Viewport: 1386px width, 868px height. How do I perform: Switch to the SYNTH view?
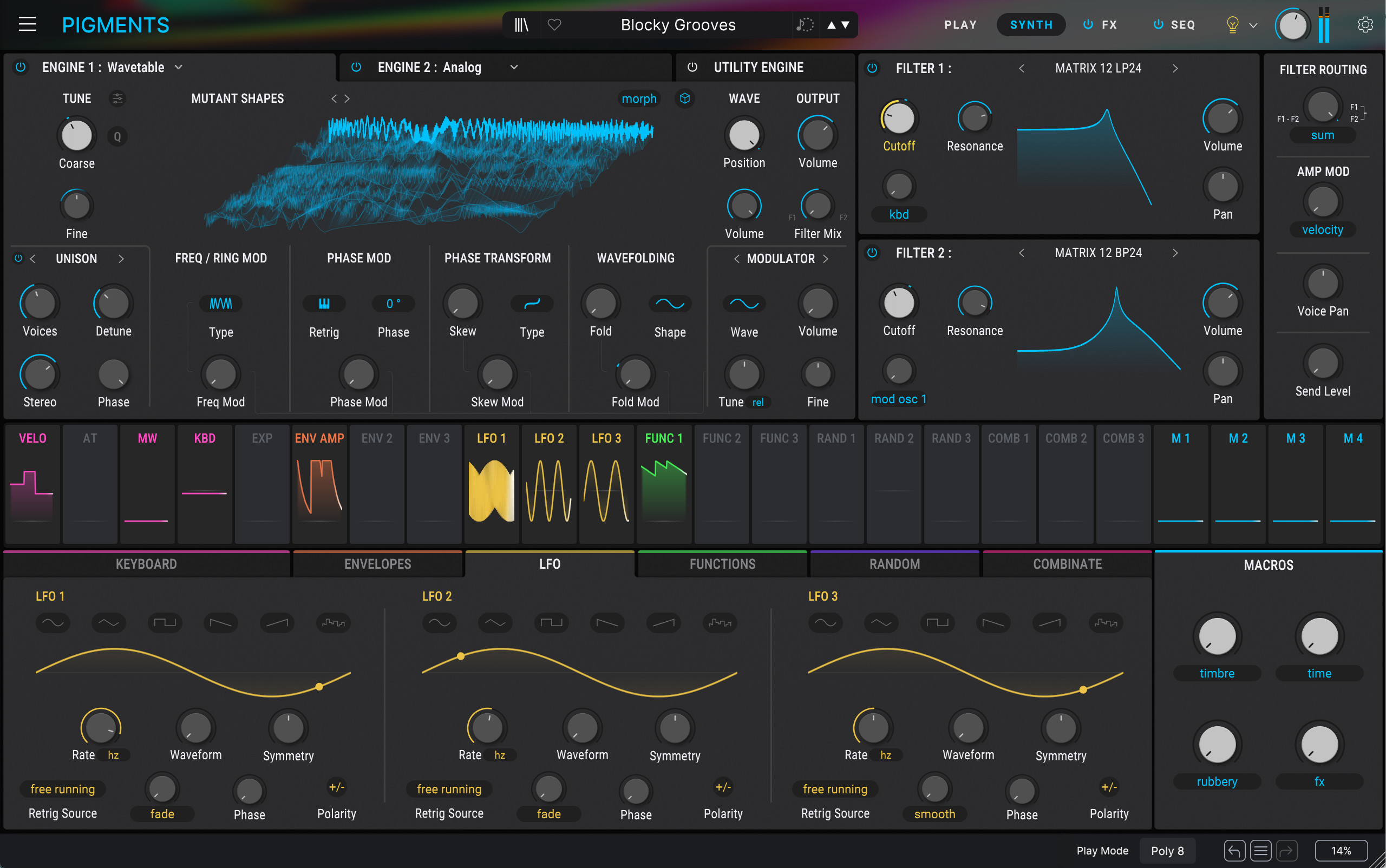pyautogui.click(x=1031, y=25)
